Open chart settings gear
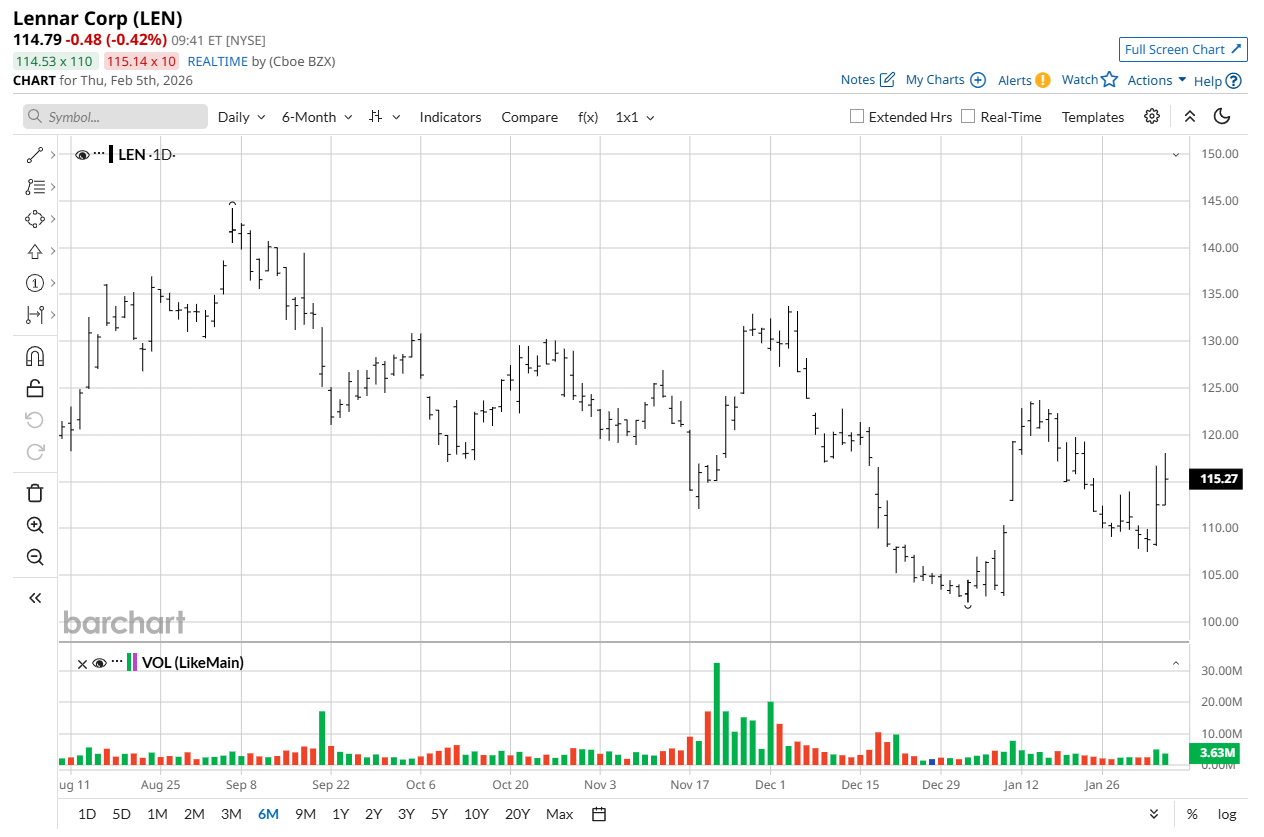 (1152, 116)
